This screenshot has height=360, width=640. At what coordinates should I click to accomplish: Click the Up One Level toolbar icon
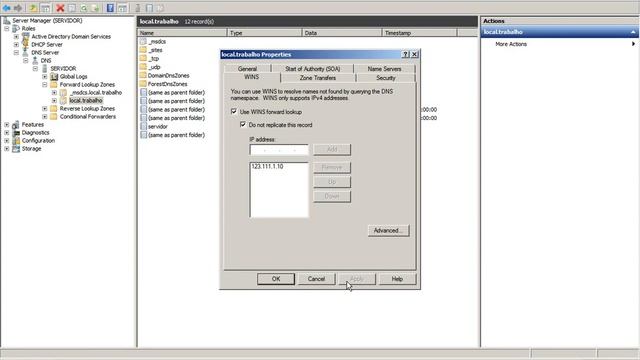pyautogui.click(x=33, y=8)
